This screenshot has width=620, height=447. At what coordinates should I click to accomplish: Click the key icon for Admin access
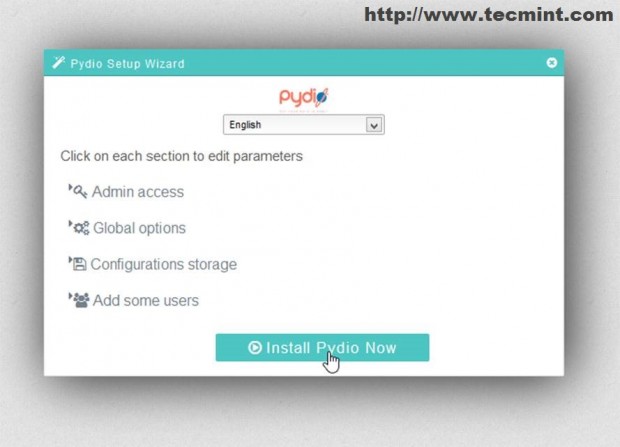80,192
